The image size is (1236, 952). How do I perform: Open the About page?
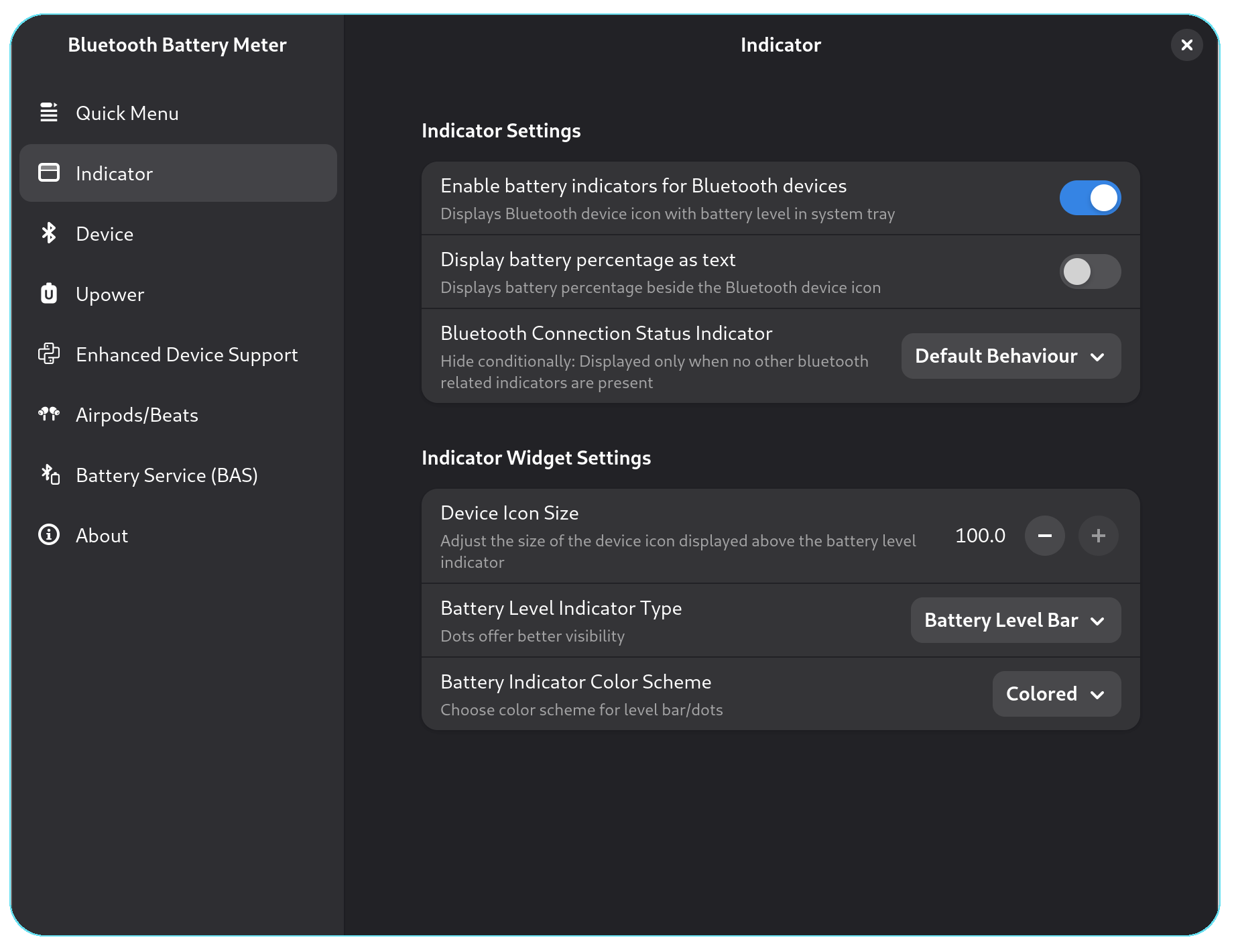(x=178, y=535)
